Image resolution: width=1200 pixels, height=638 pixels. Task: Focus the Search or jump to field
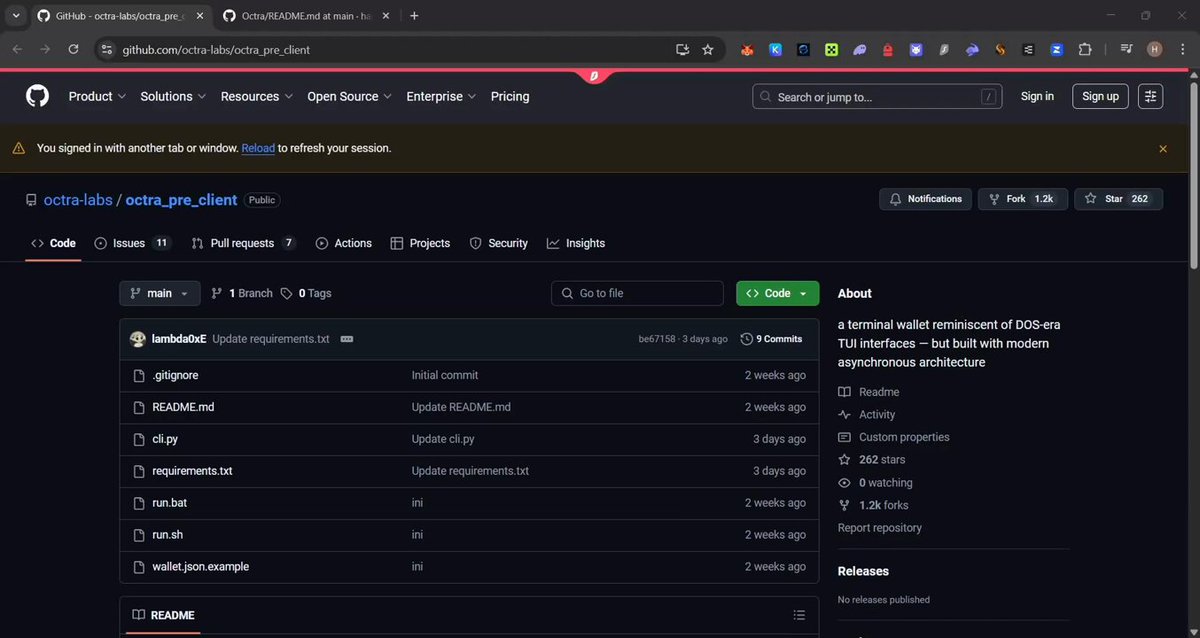[877, 96]
